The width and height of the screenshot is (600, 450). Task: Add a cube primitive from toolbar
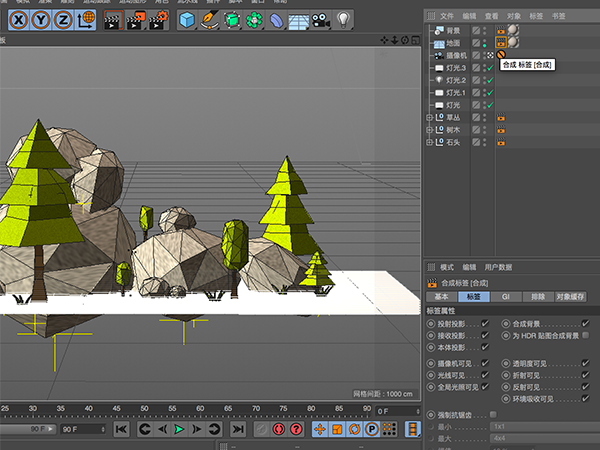(187, 19)
